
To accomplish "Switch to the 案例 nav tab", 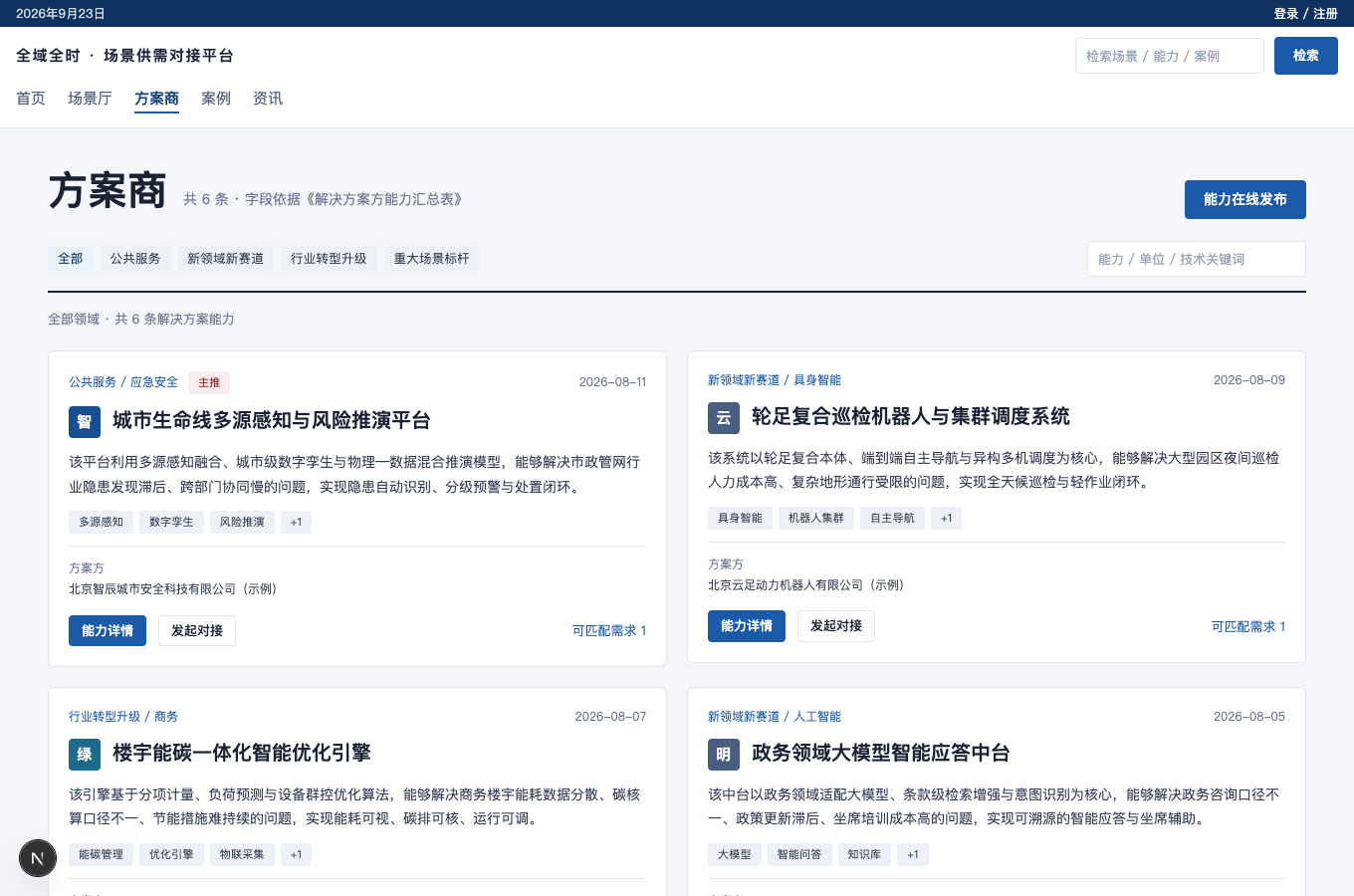I will click(x=216, y=99).
